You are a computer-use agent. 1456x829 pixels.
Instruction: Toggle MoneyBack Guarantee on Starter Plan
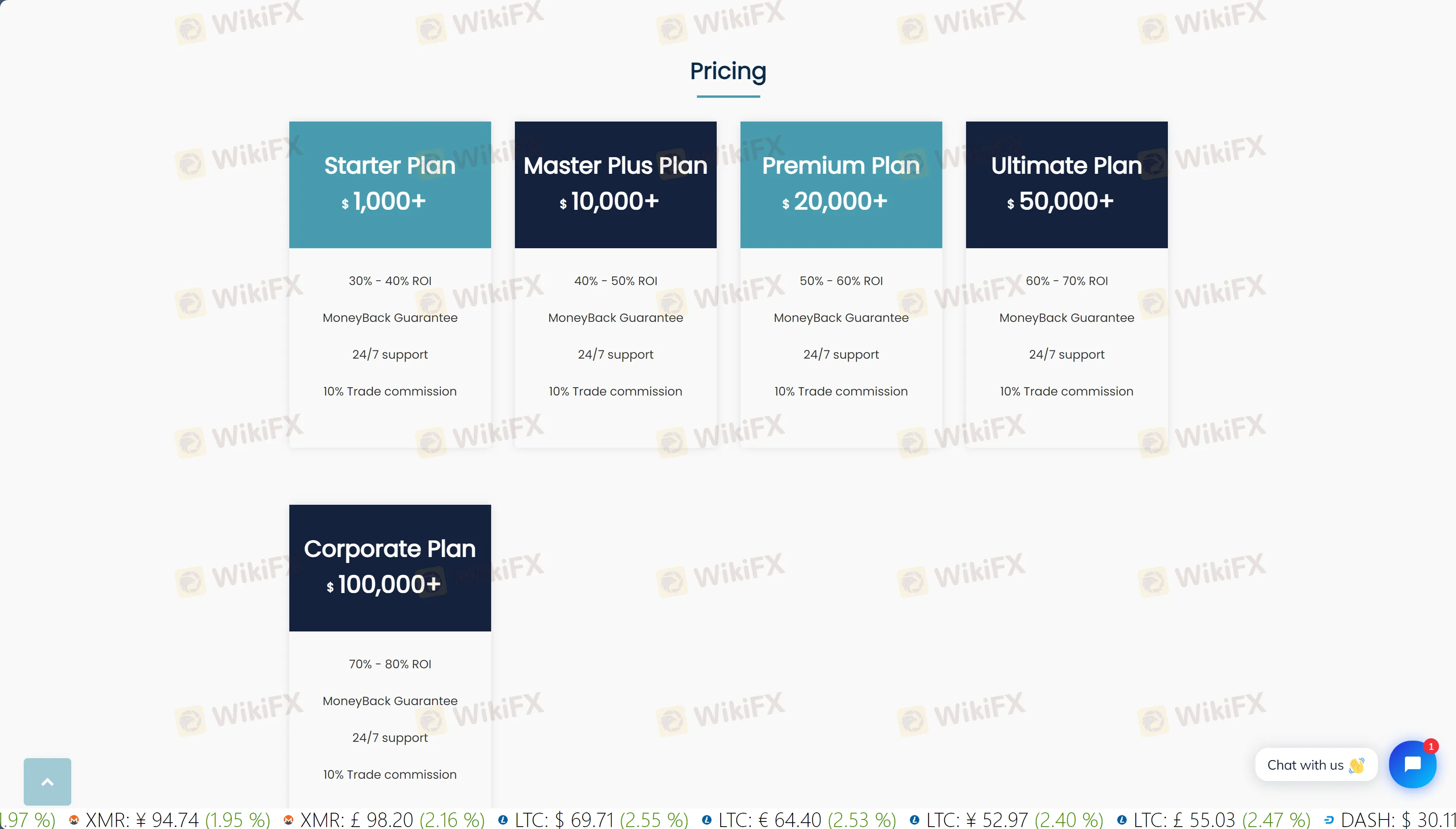(x=389, y=317)
